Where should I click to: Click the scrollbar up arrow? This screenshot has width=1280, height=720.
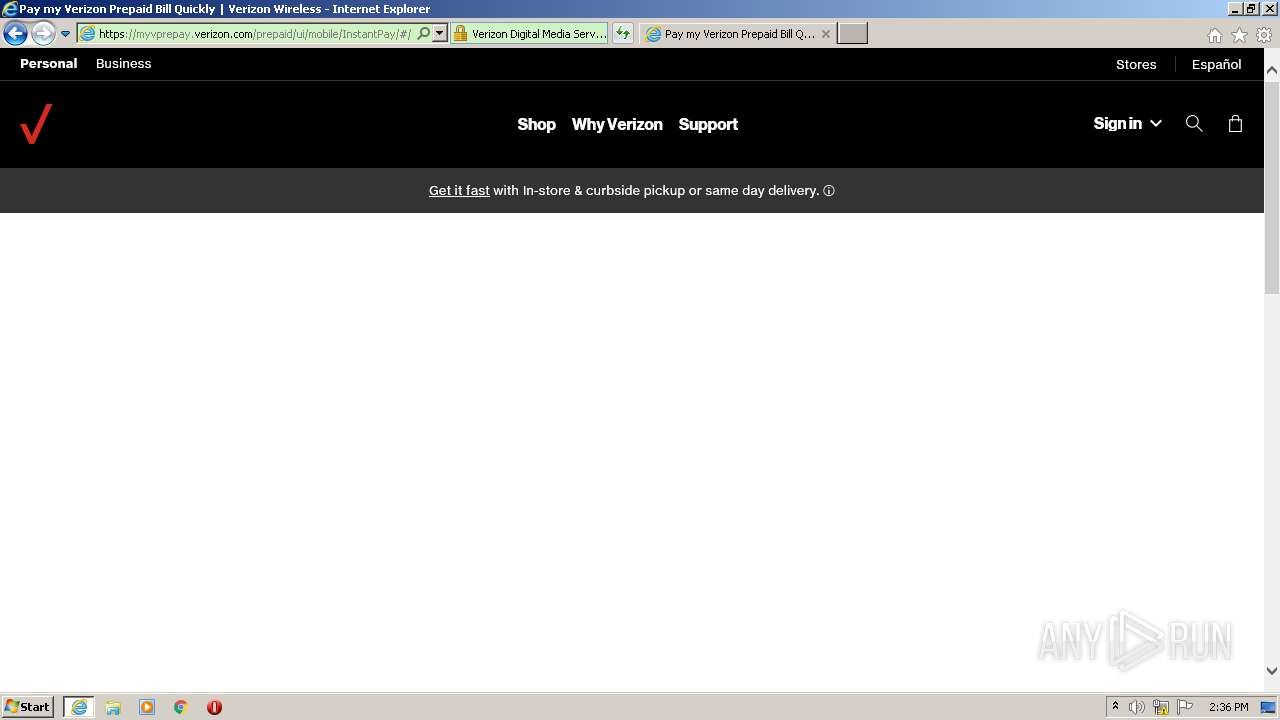[1272, 71]
